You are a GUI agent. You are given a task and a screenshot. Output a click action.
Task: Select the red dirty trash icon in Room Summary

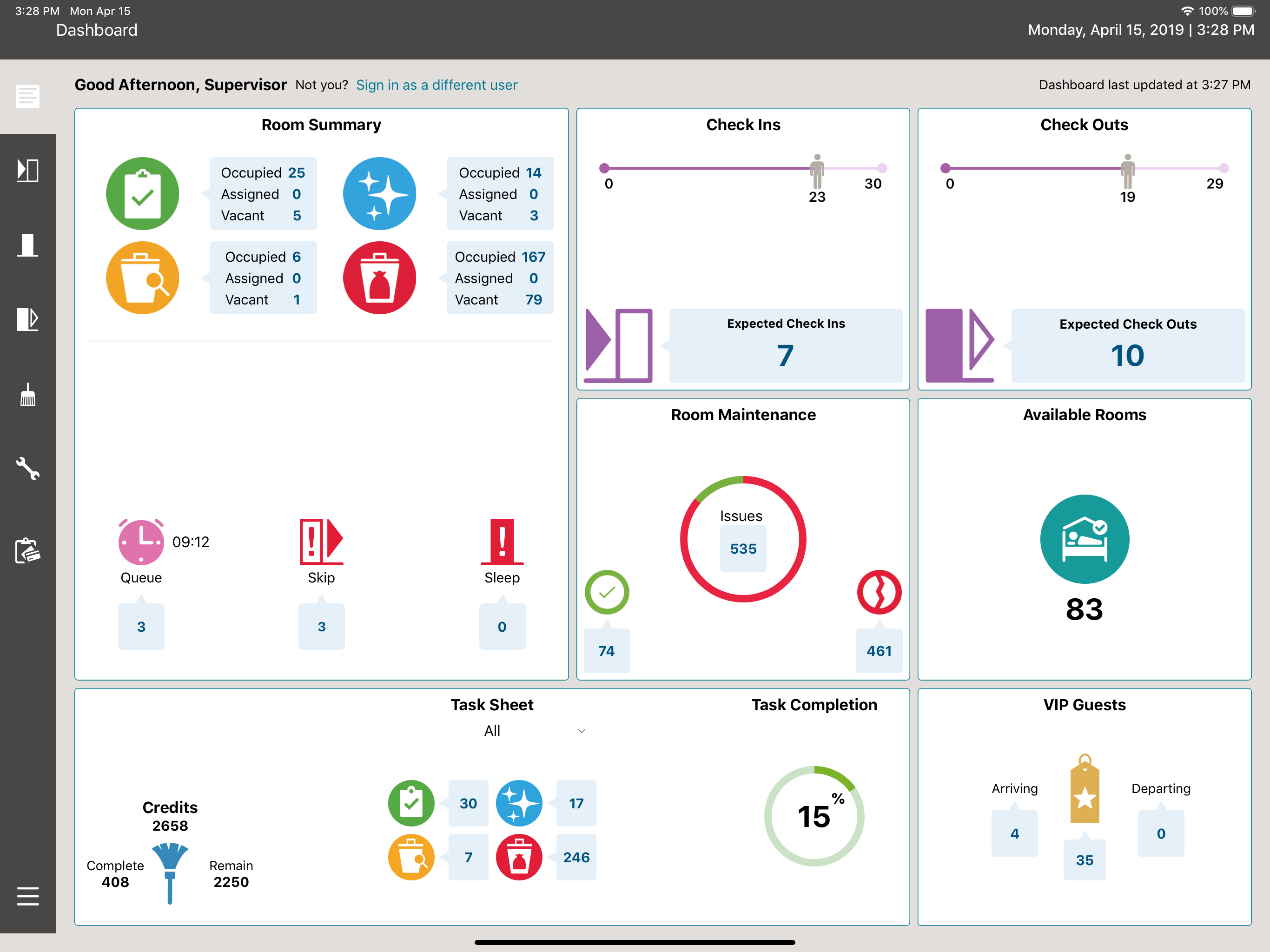[379, 278]
